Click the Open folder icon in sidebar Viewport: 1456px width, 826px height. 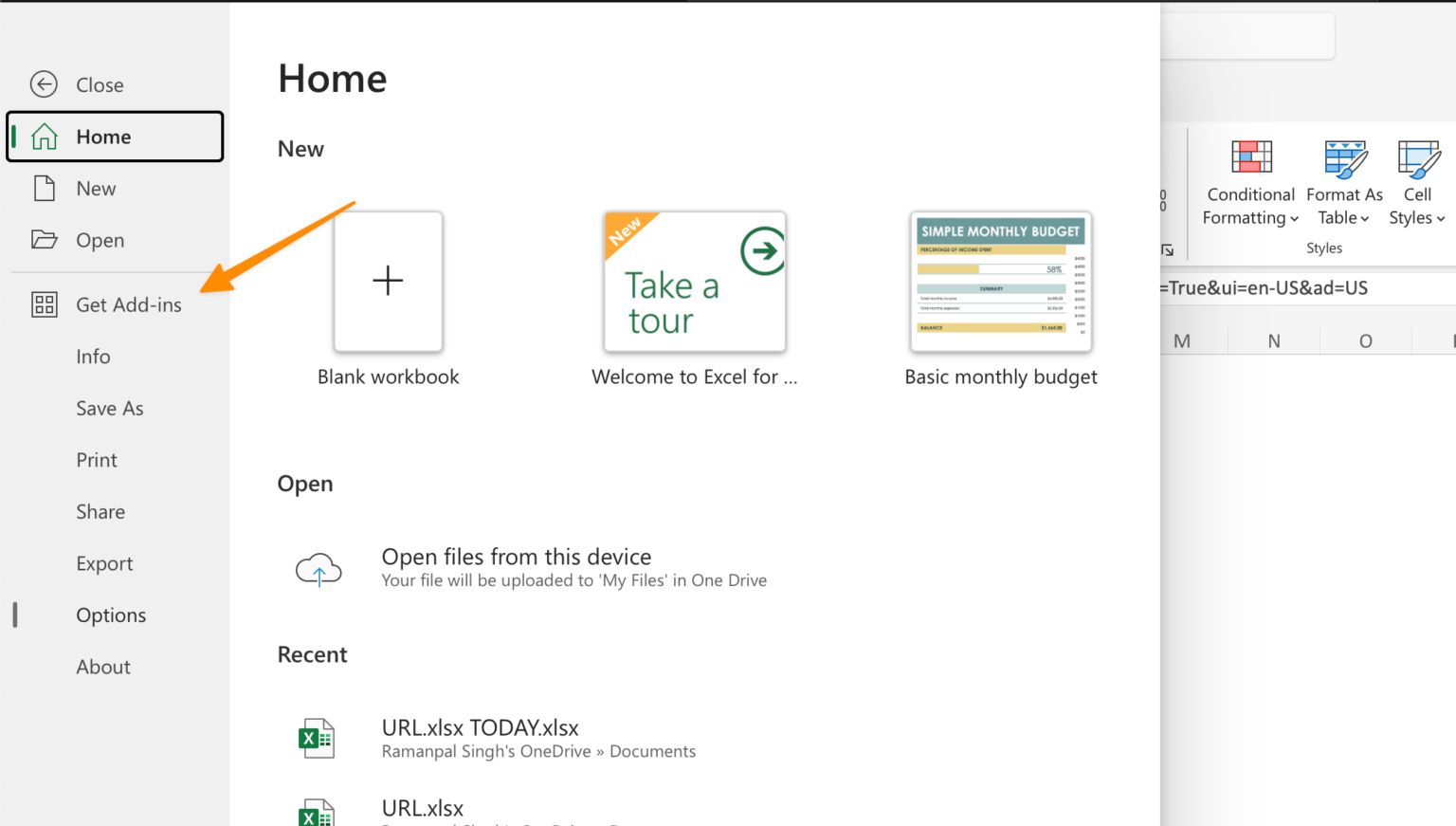[x=44, y=239]
